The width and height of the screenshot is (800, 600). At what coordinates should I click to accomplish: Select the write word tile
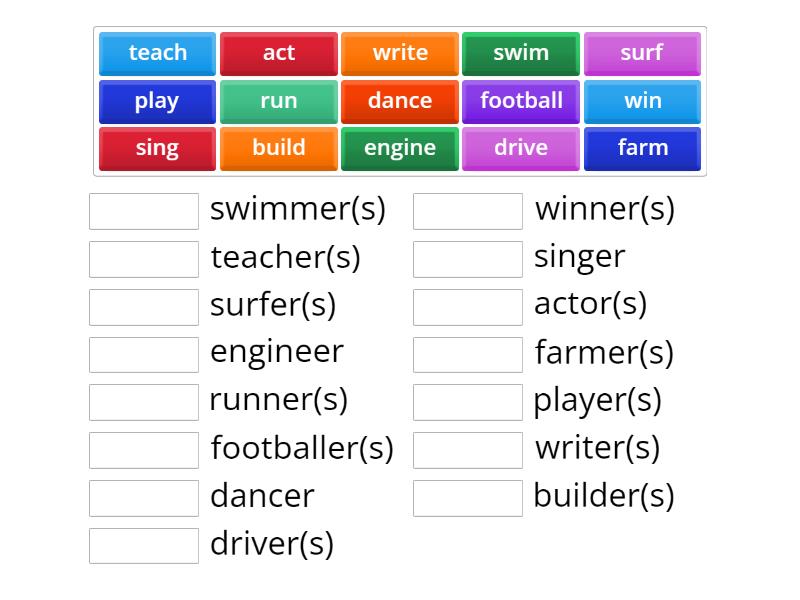click(400, 53)
